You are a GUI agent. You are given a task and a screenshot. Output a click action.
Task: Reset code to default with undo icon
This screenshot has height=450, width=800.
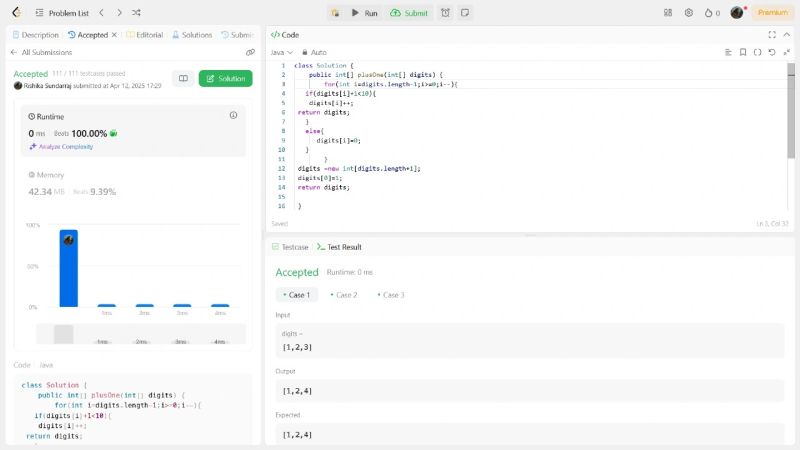pos(772,52)
